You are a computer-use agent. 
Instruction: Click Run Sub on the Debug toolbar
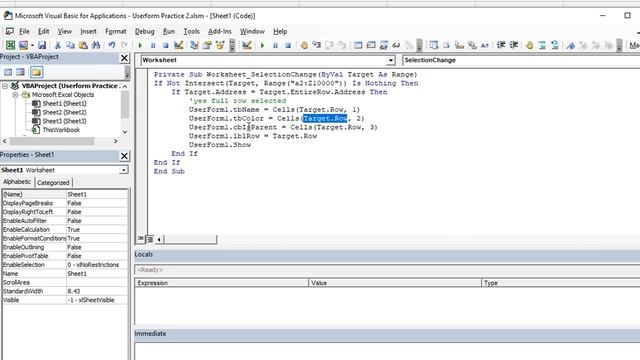[x=262, y=45]
